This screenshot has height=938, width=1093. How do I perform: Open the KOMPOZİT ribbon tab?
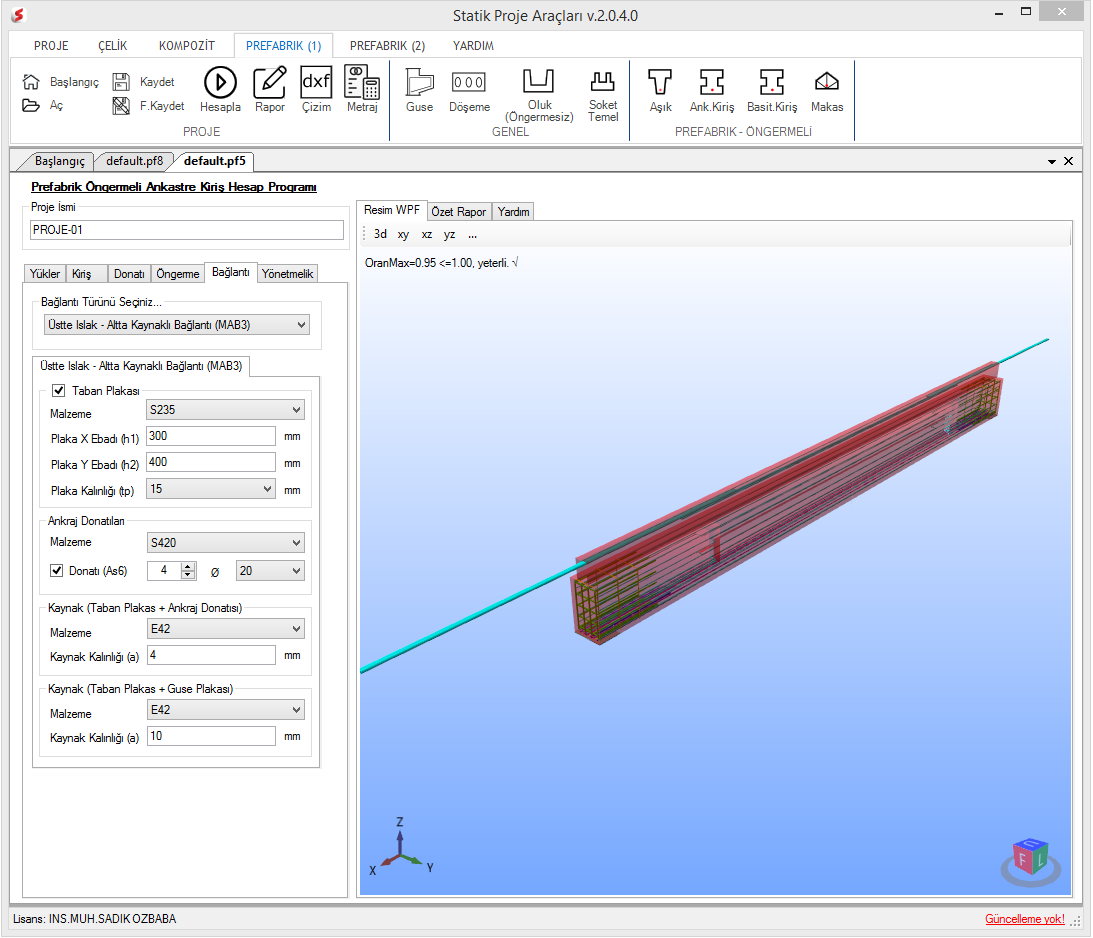(187, 46)
